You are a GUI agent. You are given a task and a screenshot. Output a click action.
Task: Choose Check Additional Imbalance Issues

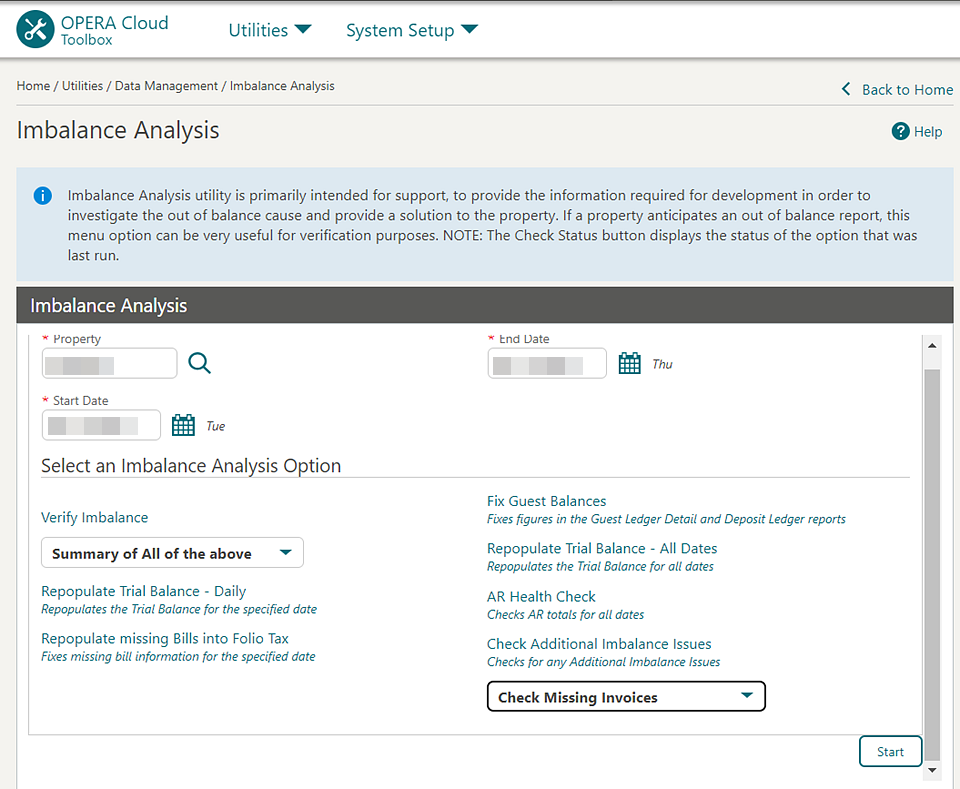coord(599,644)
